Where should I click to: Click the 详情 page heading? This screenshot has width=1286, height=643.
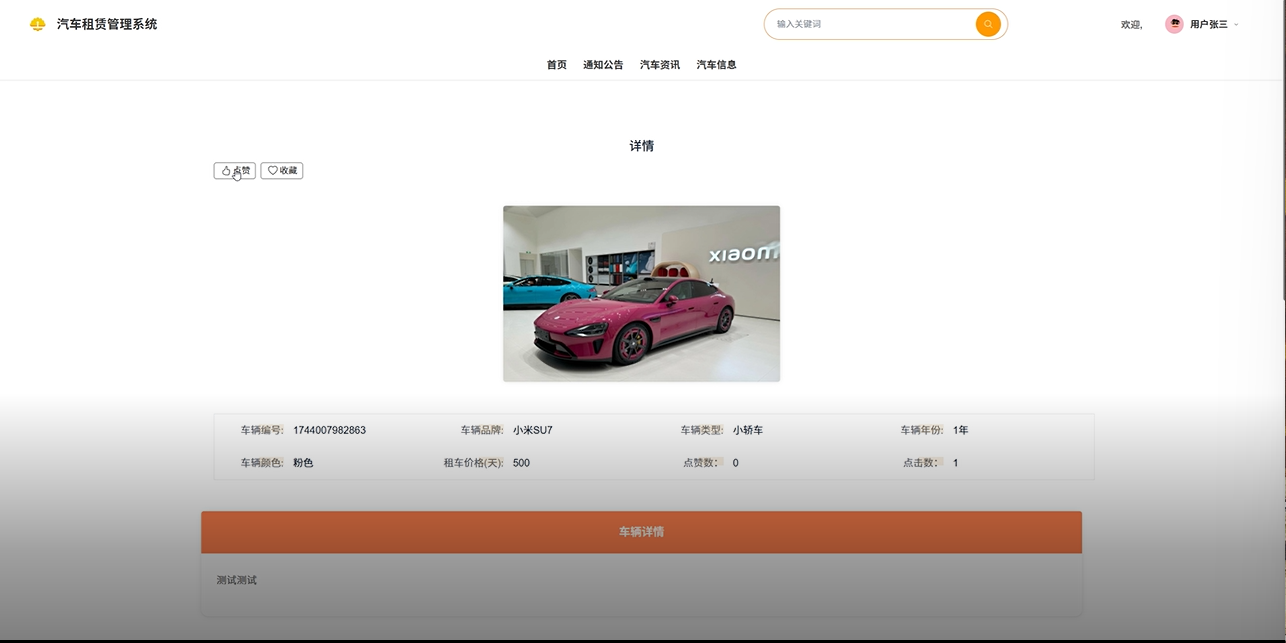point(641,146)
